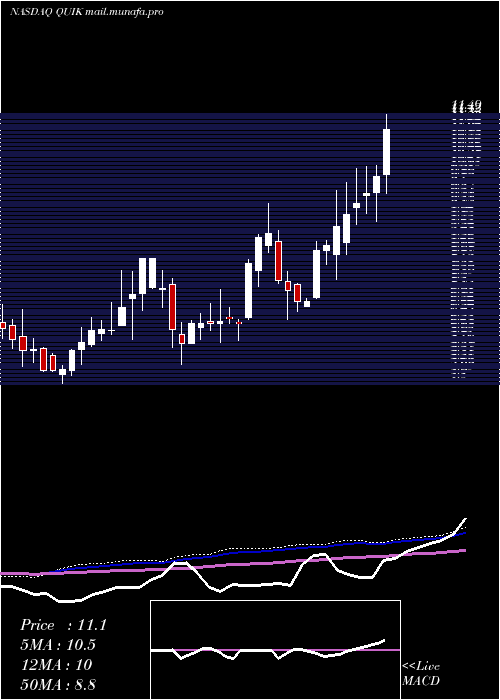Select the 5MA : 10.5 reading
Viewport: 500px width, 700px height.
tap(58, 645)
